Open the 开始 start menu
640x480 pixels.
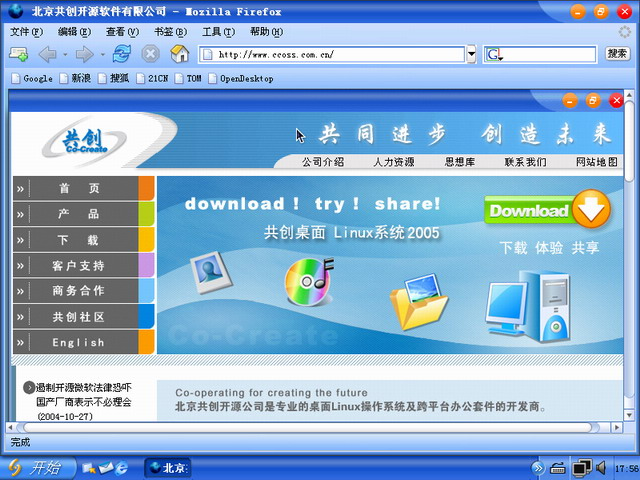[38, 467]
